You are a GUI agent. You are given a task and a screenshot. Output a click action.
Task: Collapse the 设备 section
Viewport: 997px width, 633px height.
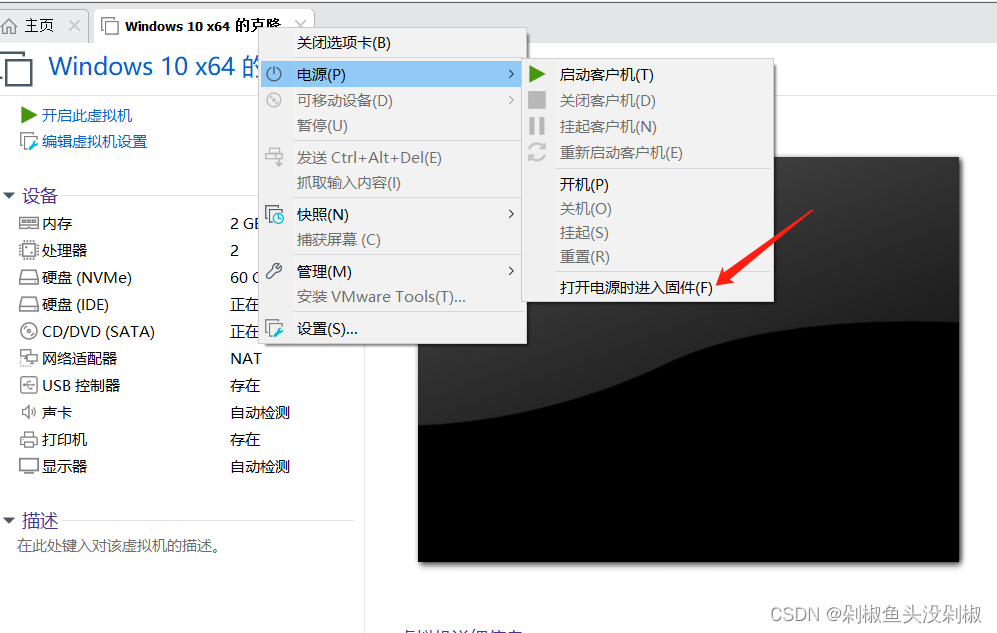click(x=9, y=195)
